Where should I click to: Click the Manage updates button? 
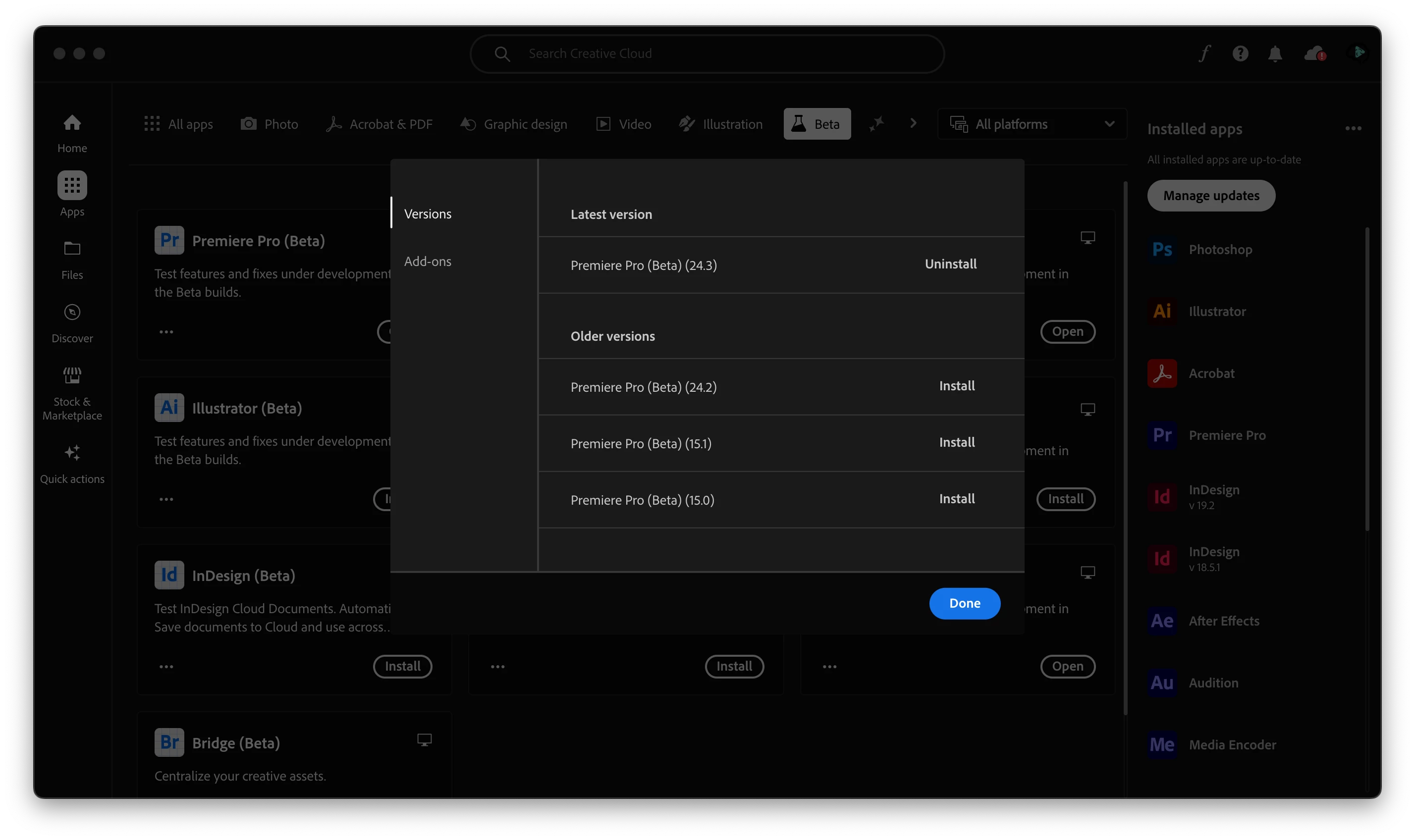[x=1210, y=196]
